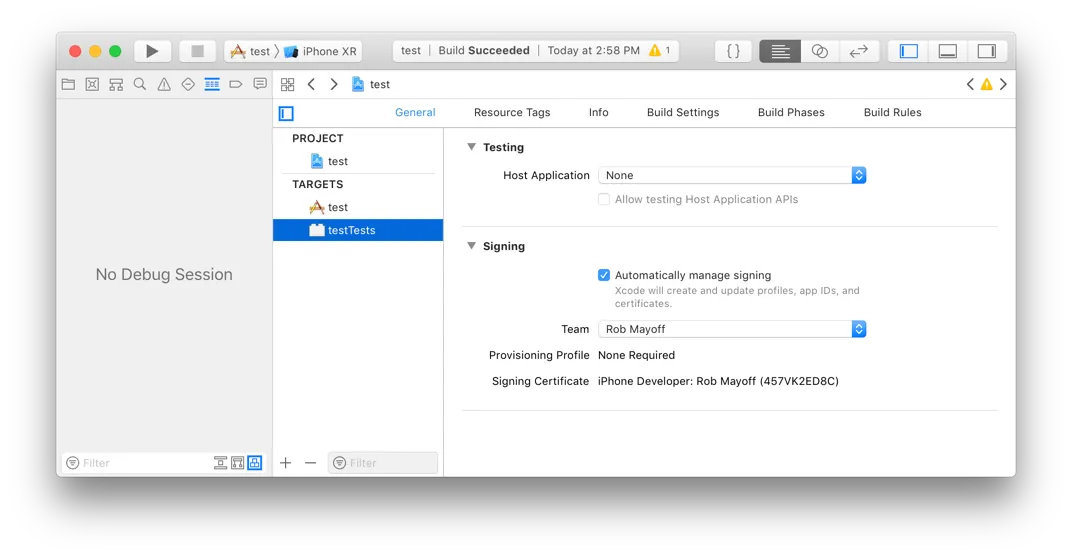The image size is (1072, 557).
Task: Collapse the Signing section
Action: pos(471,246)
